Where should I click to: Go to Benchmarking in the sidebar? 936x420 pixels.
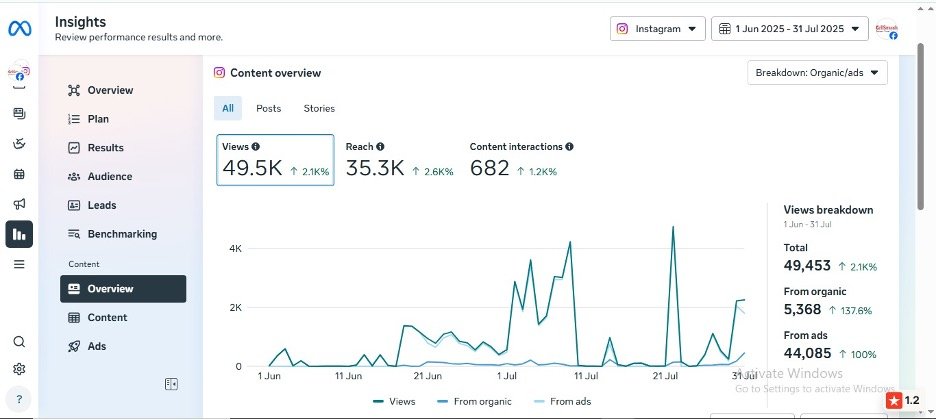pyautogui.click(x=121, y=234)
